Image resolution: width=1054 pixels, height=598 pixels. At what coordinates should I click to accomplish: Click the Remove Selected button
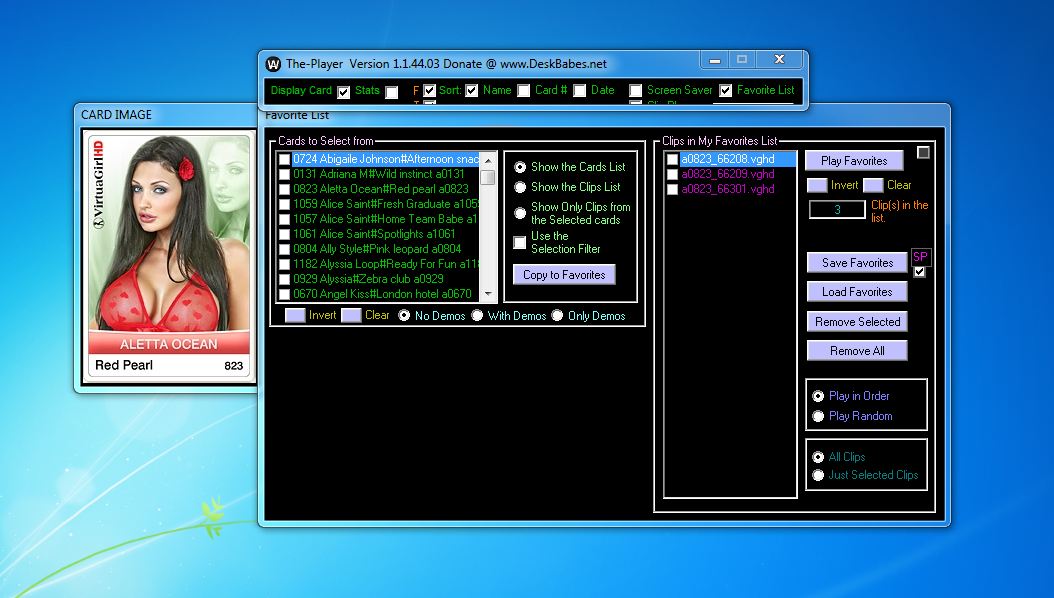click(x=857, y=322)
